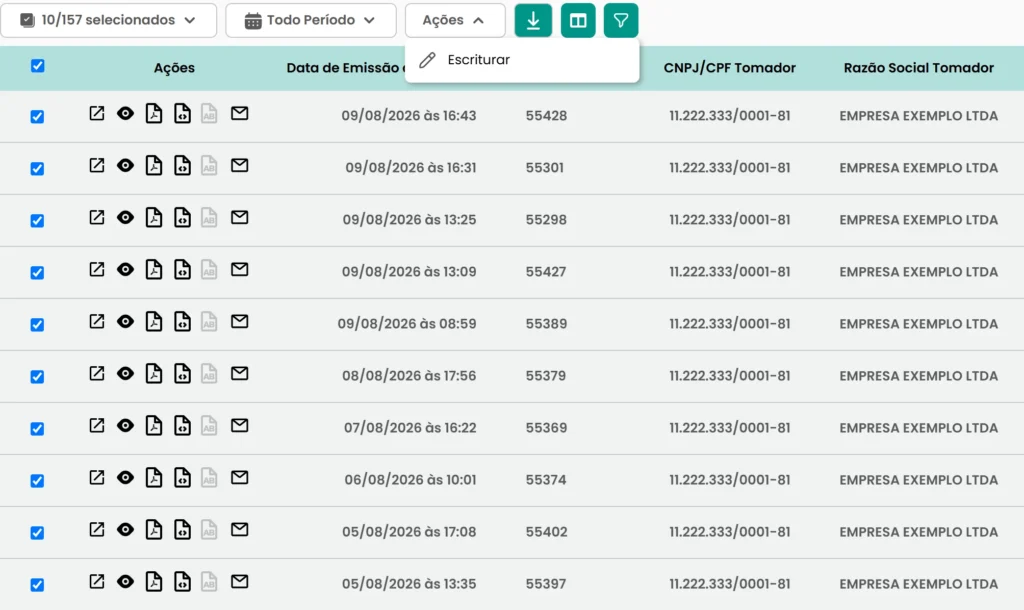This screenshot has width=1024, height=610.
Task: Open the Todo Período date dropdown
Action: pyautogui.click(x=311, y=20)
